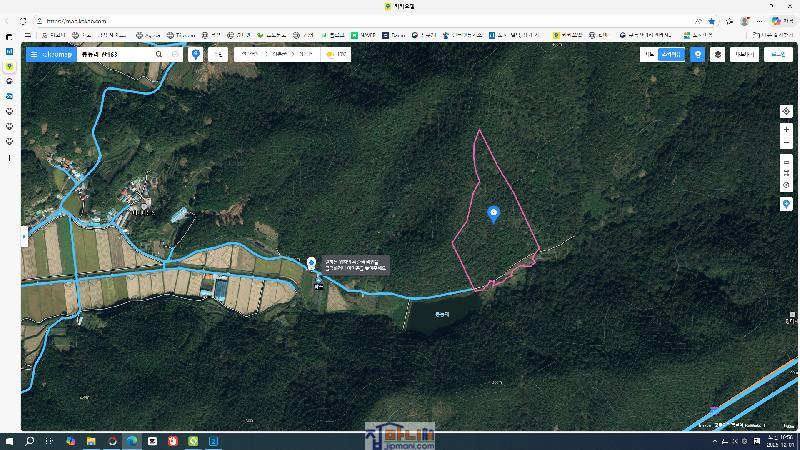Zoom in with the plus button
This screenshot has width=800, height=450.
tap(787, 130)
